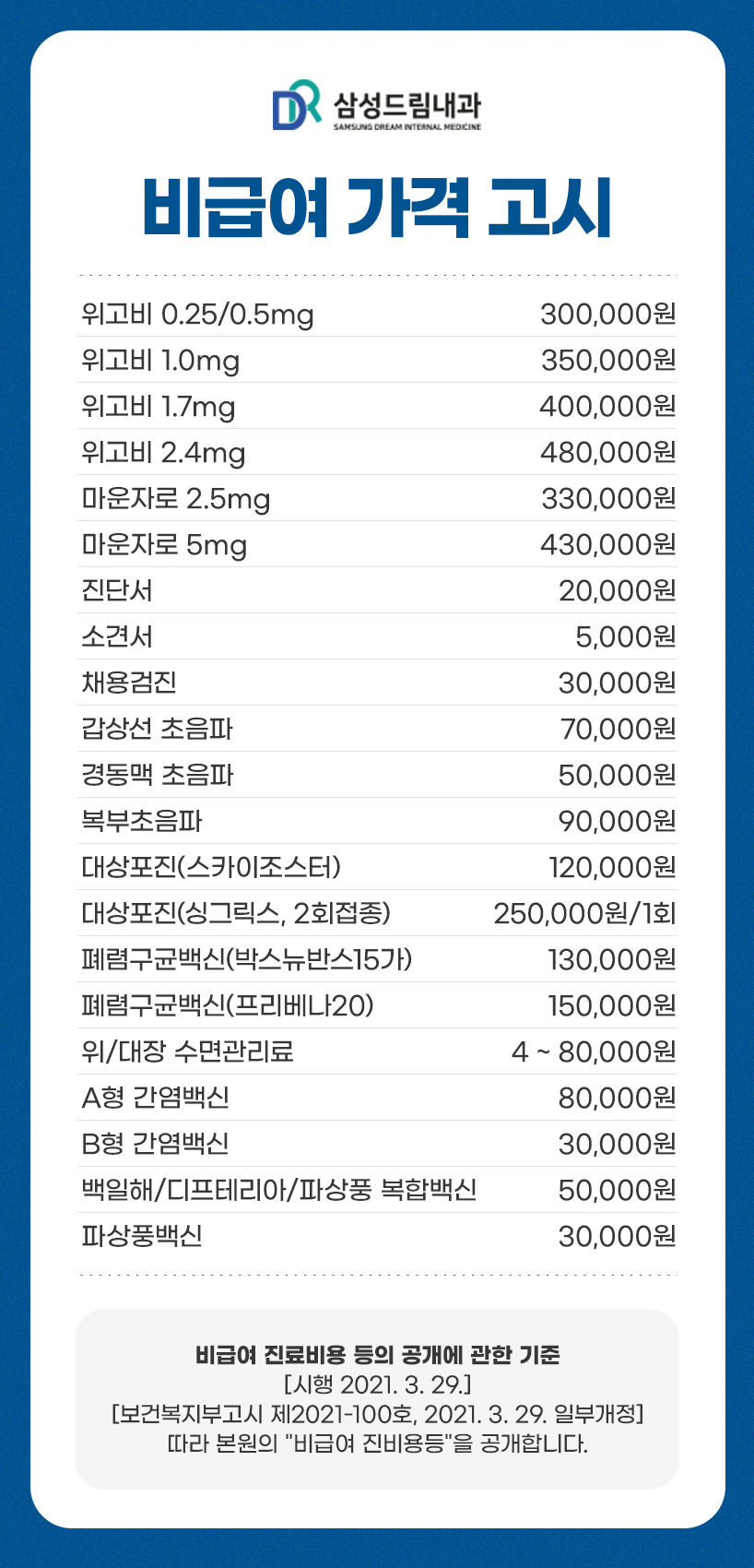The image size is (754, 1568).
Task: Click the 대상포진(스카이조스터) entry
Action: click(x=211, y=868)
